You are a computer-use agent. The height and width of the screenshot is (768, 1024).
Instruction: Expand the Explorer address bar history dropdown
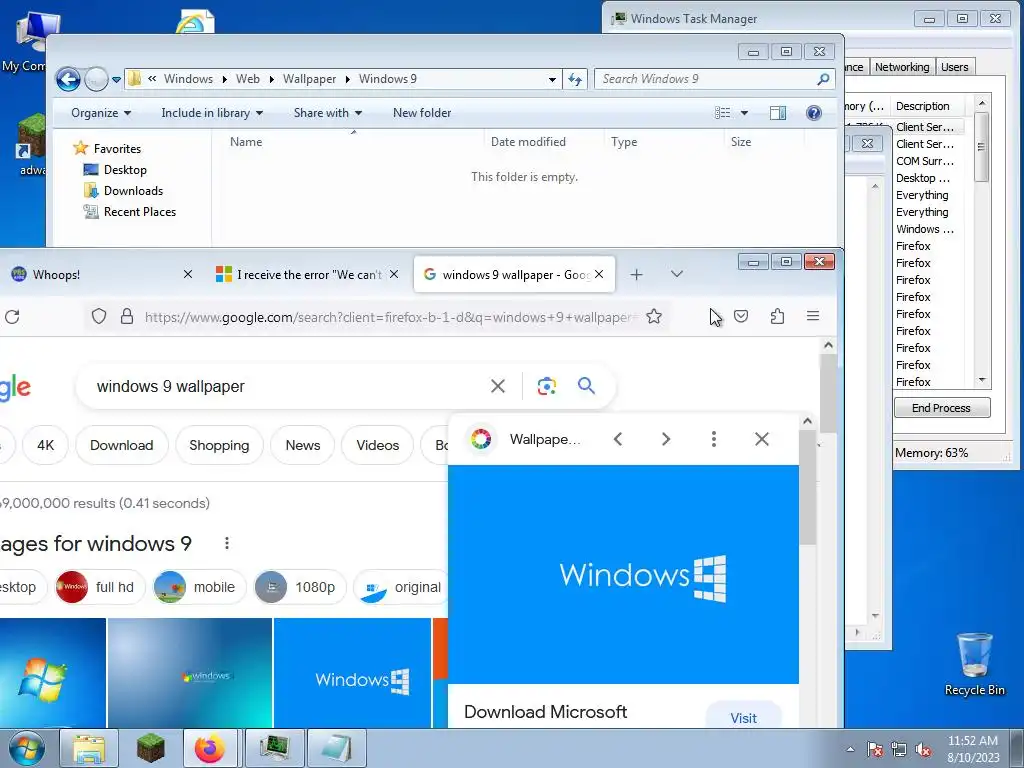(552, 80)
